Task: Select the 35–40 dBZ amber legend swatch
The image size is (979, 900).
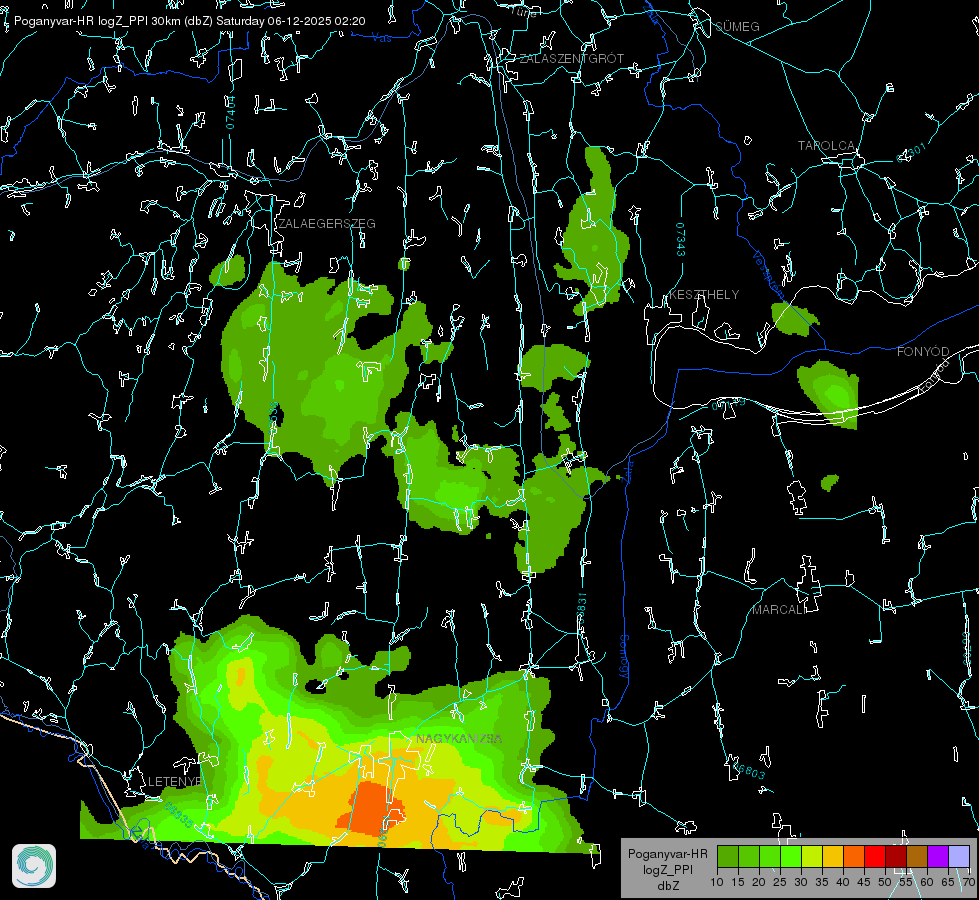Action: click(x=833, y=856)
